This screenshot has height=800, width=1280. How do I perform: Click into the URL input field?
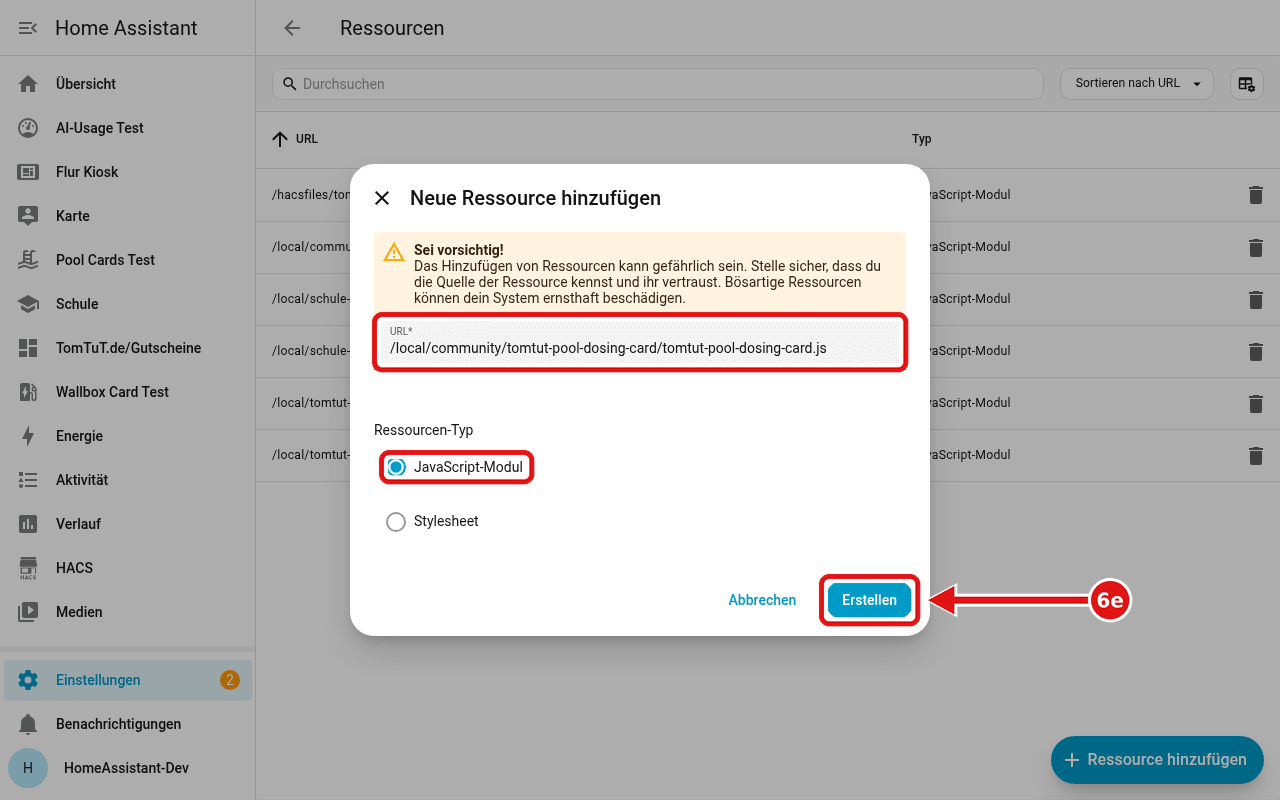pos(640,342)
